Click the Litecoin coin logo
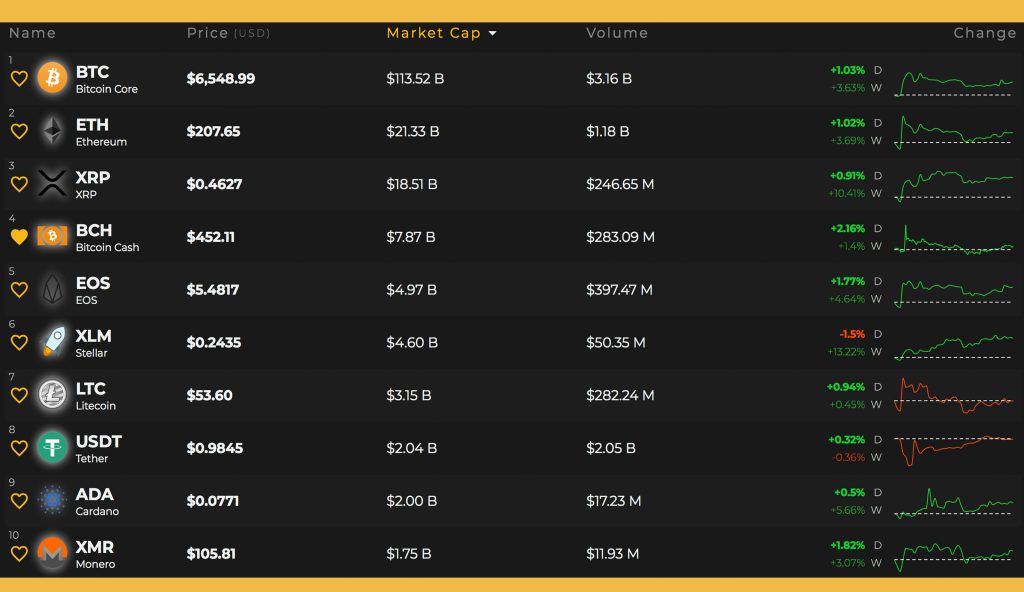Viewport: 1024px width, 592px height. (x=52, y=395)
